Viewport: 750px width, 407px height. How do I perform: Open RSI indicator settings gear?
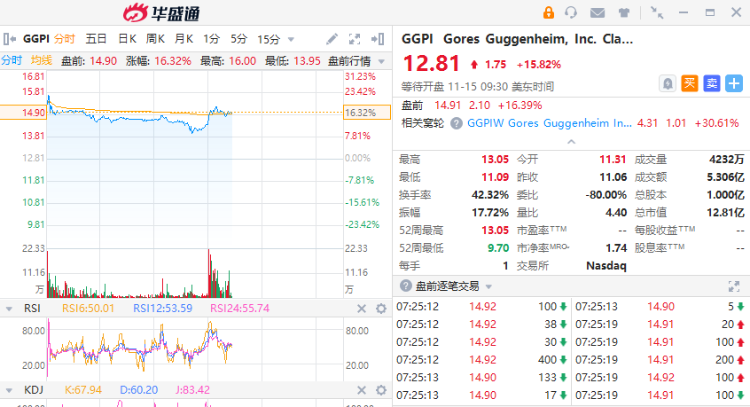tap(381, 309)
